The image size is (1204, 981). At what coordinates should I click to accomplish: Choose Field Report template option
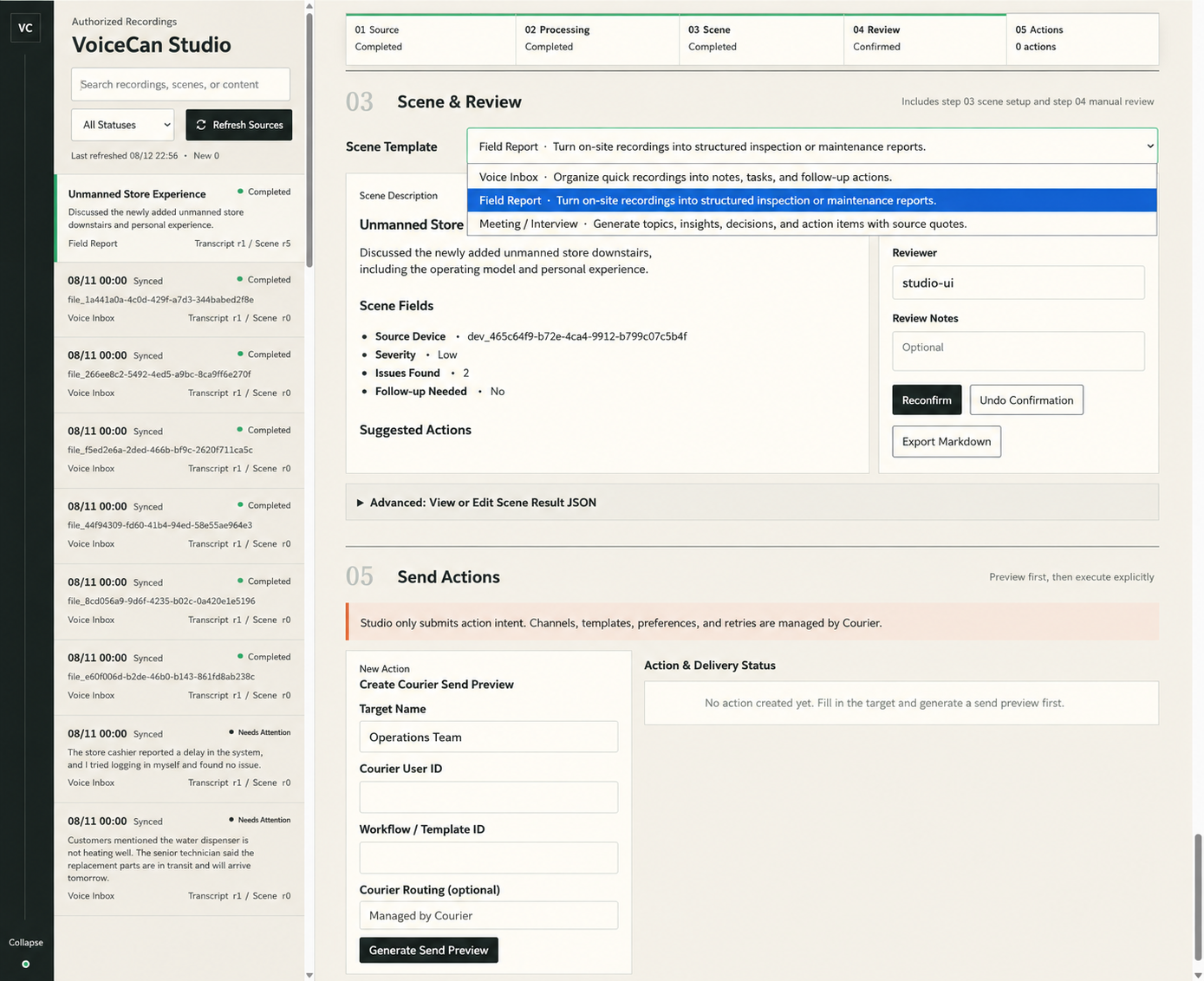(812, 200)
